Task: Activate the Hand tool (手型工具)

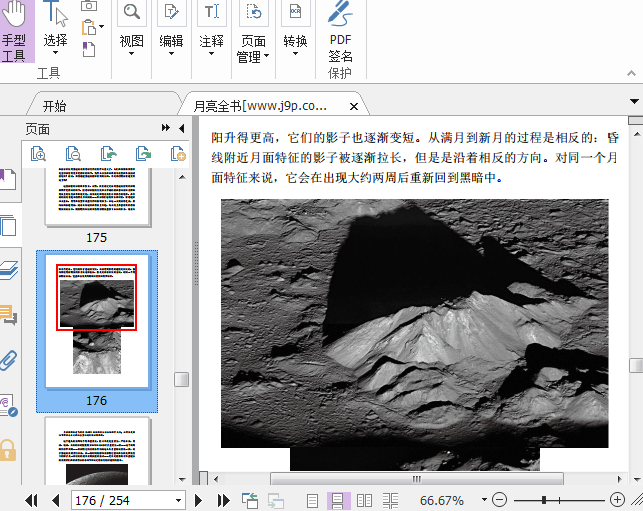Action: pos(15,32)
